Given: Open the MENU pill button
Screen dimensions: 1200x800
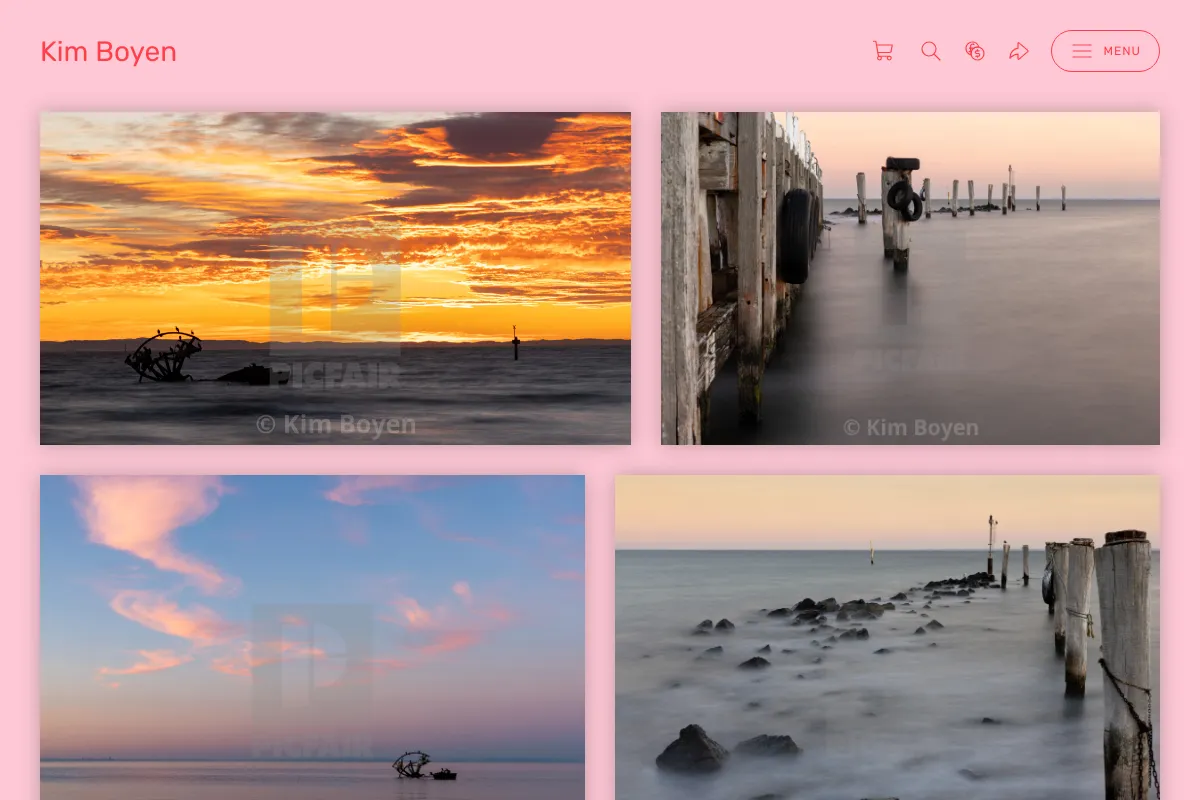Looking at the screenshot, I should (x=1105, y=51).
